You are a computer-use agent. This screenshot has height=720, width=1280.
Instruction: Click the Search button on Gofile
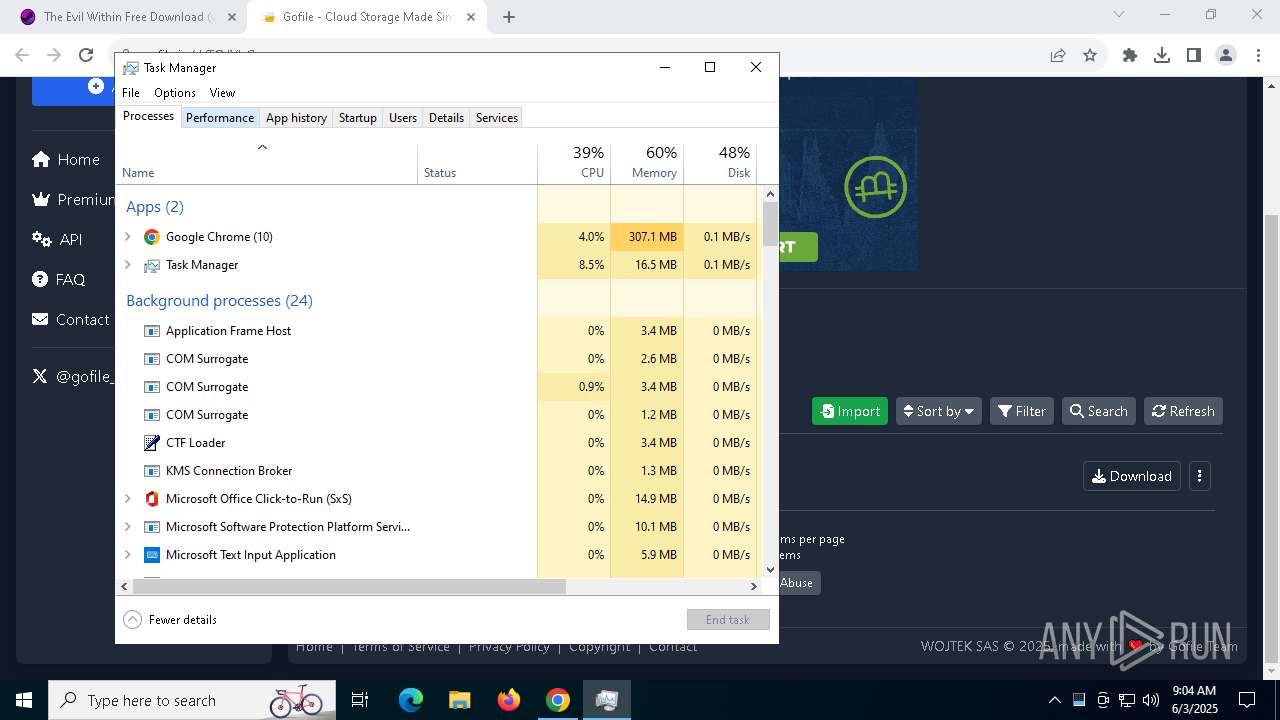pos(1098,411)
